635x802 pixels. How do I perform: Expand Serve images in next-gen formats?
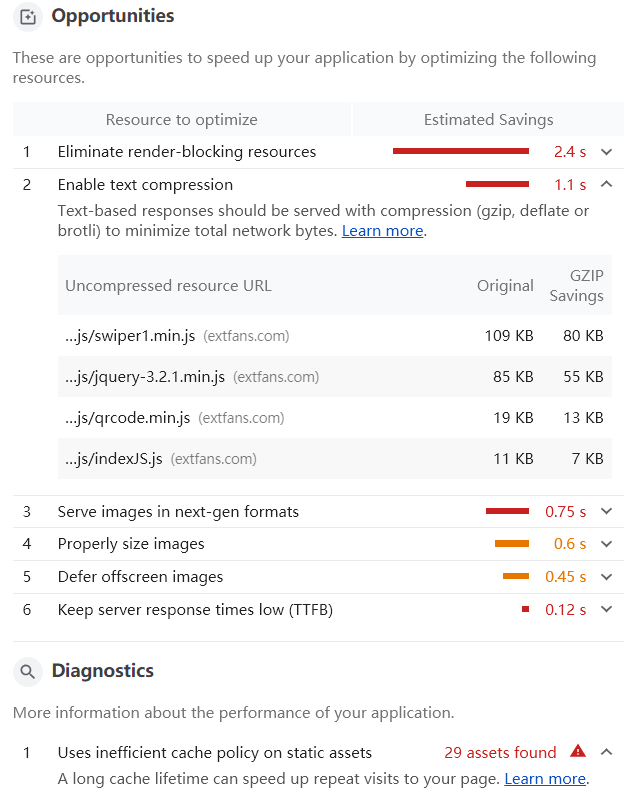click(606, 512)
